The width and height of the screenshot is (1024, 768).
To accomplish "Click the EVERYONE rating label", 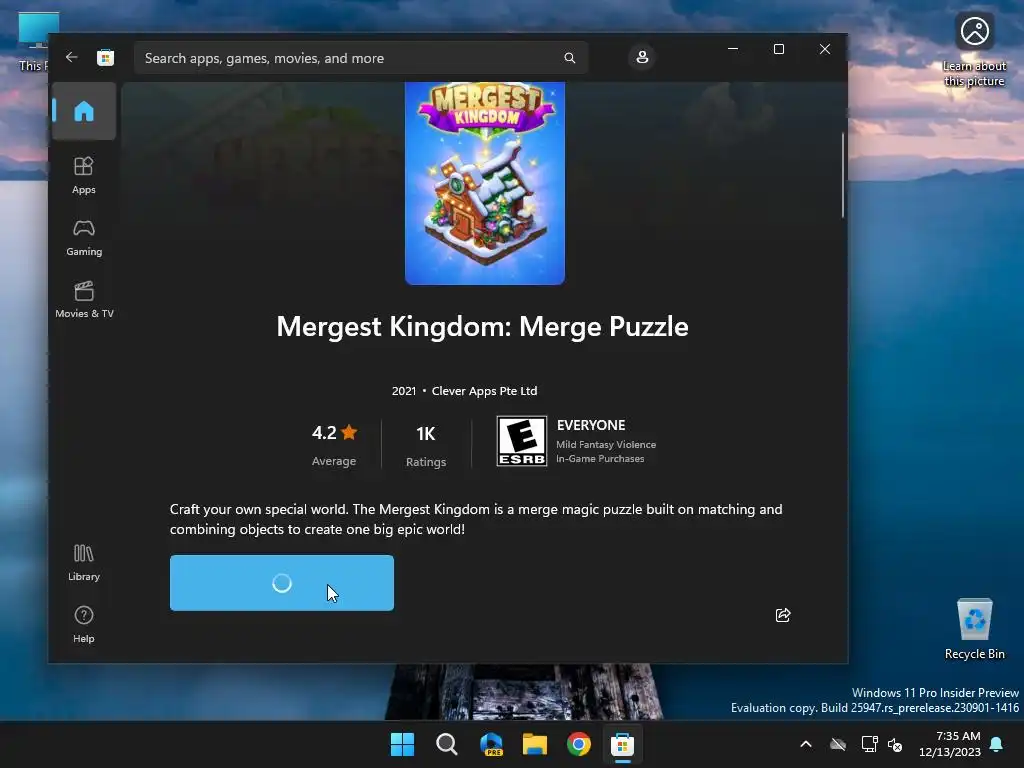I will point(591,425).
